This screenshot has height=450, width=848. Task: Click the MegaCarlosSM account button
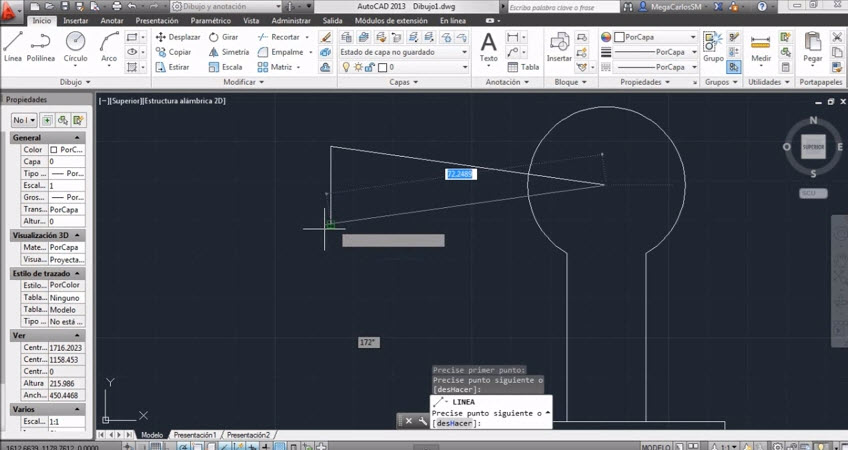click(x=671, y=6)
